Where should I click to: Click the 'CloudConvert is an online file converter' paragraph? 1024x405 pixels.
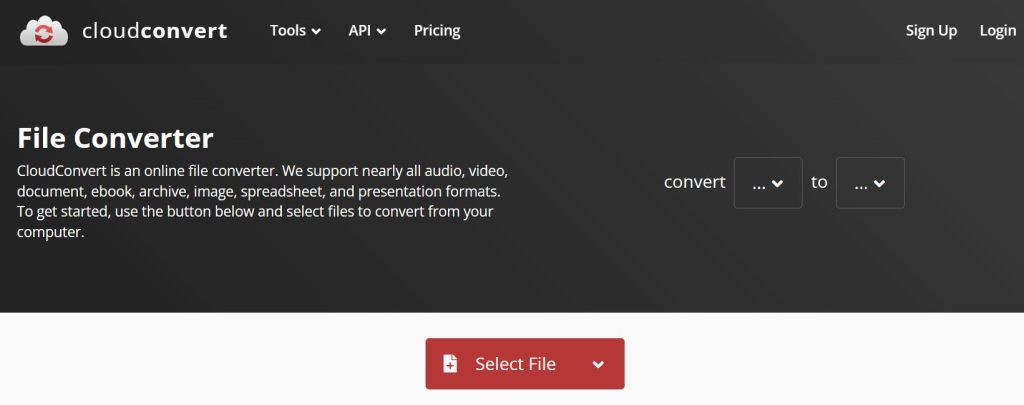coord(263,202)
